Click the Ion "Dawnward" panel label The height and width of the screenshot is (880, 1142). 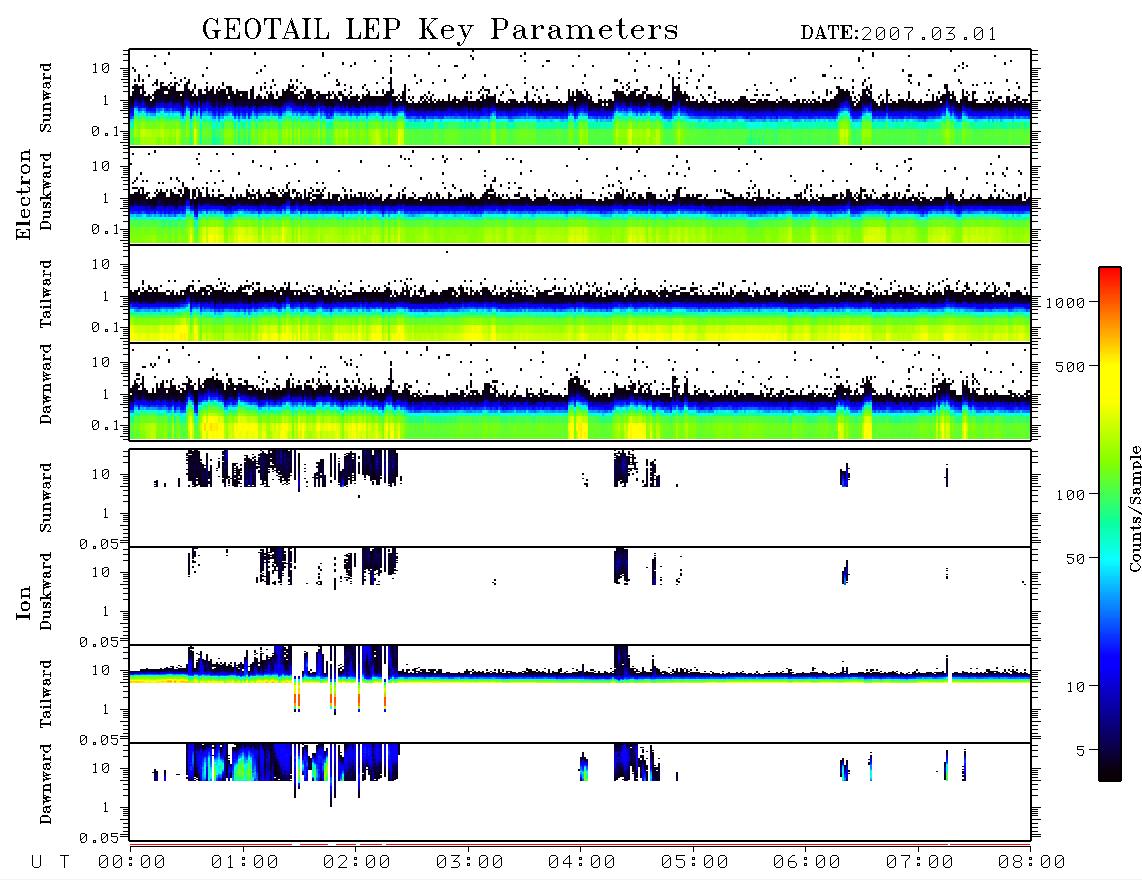[x=46, y=785]
